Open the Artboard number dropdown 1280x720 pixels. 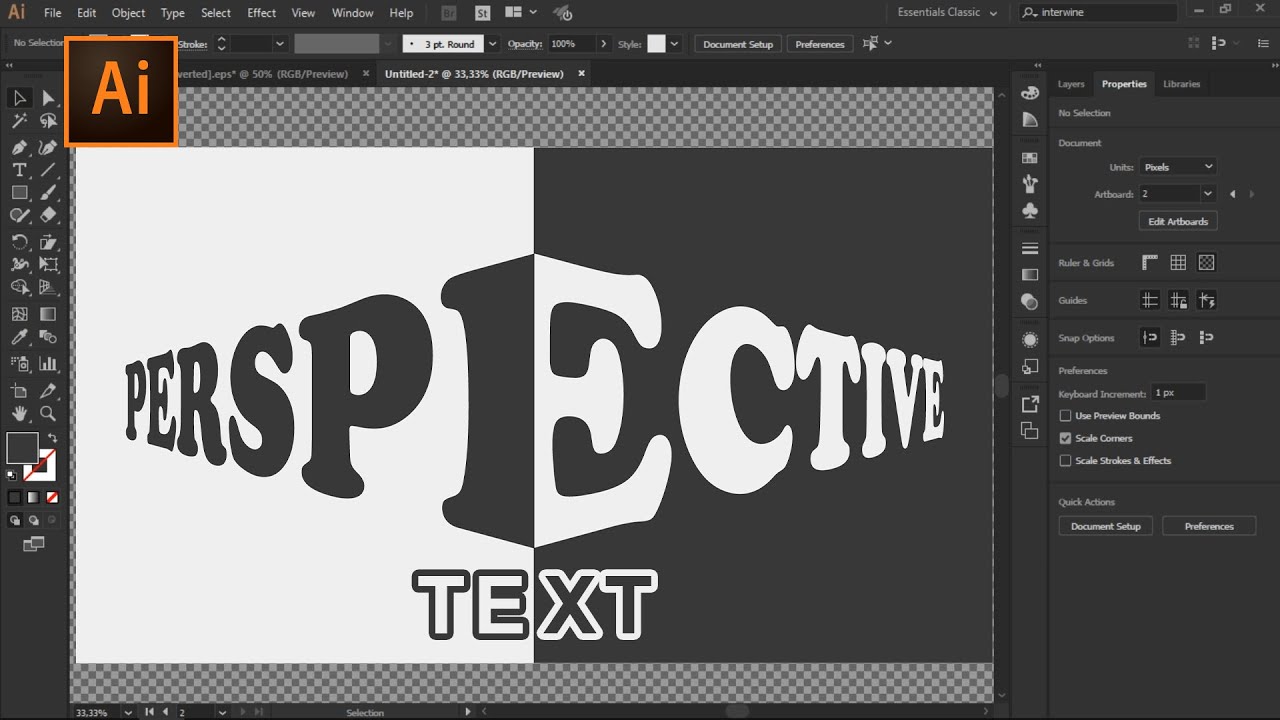[1207, 194]
